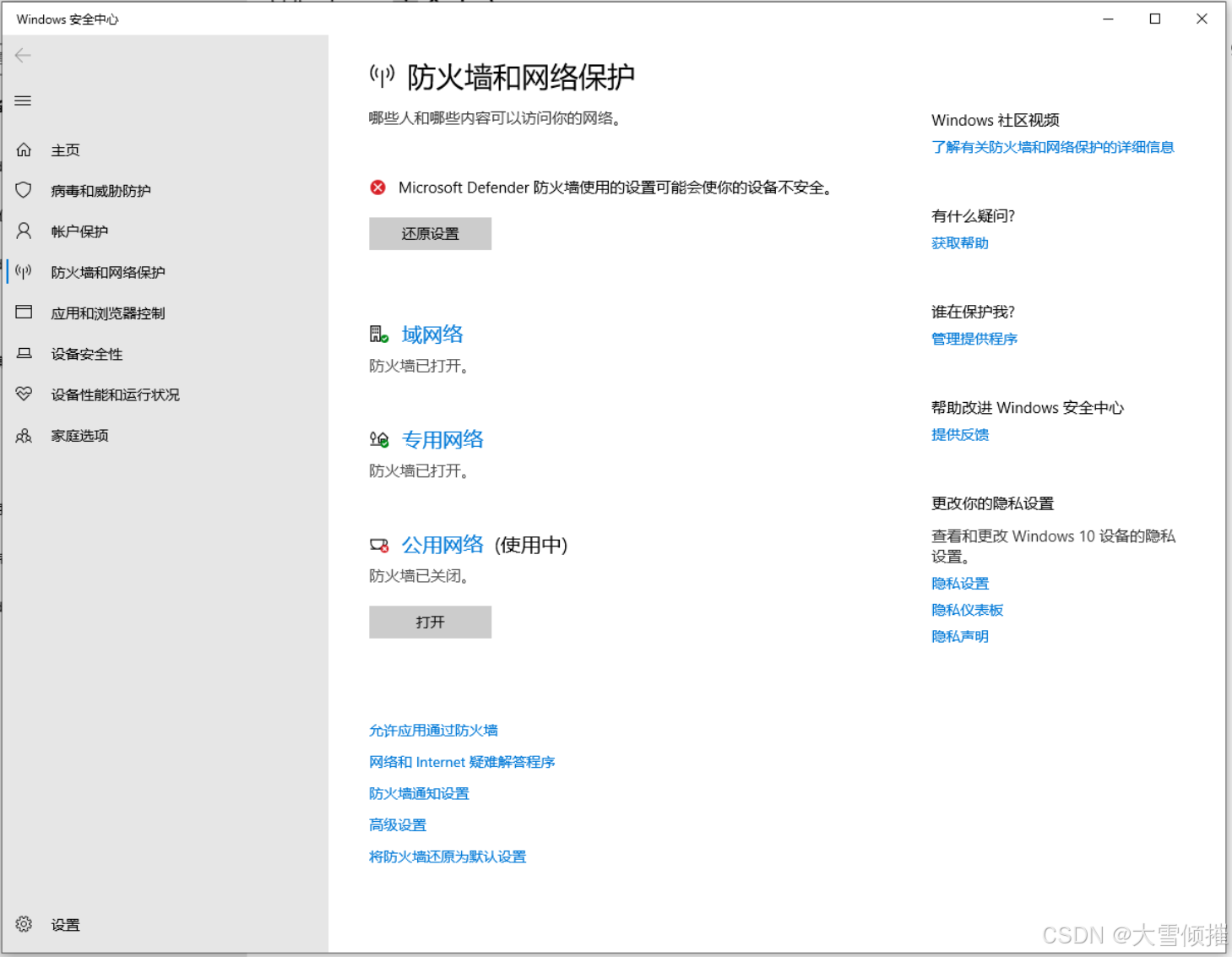Open 设备安全性 in the sidebar
The image size is (1232, 957).
[x=87, y=354]
